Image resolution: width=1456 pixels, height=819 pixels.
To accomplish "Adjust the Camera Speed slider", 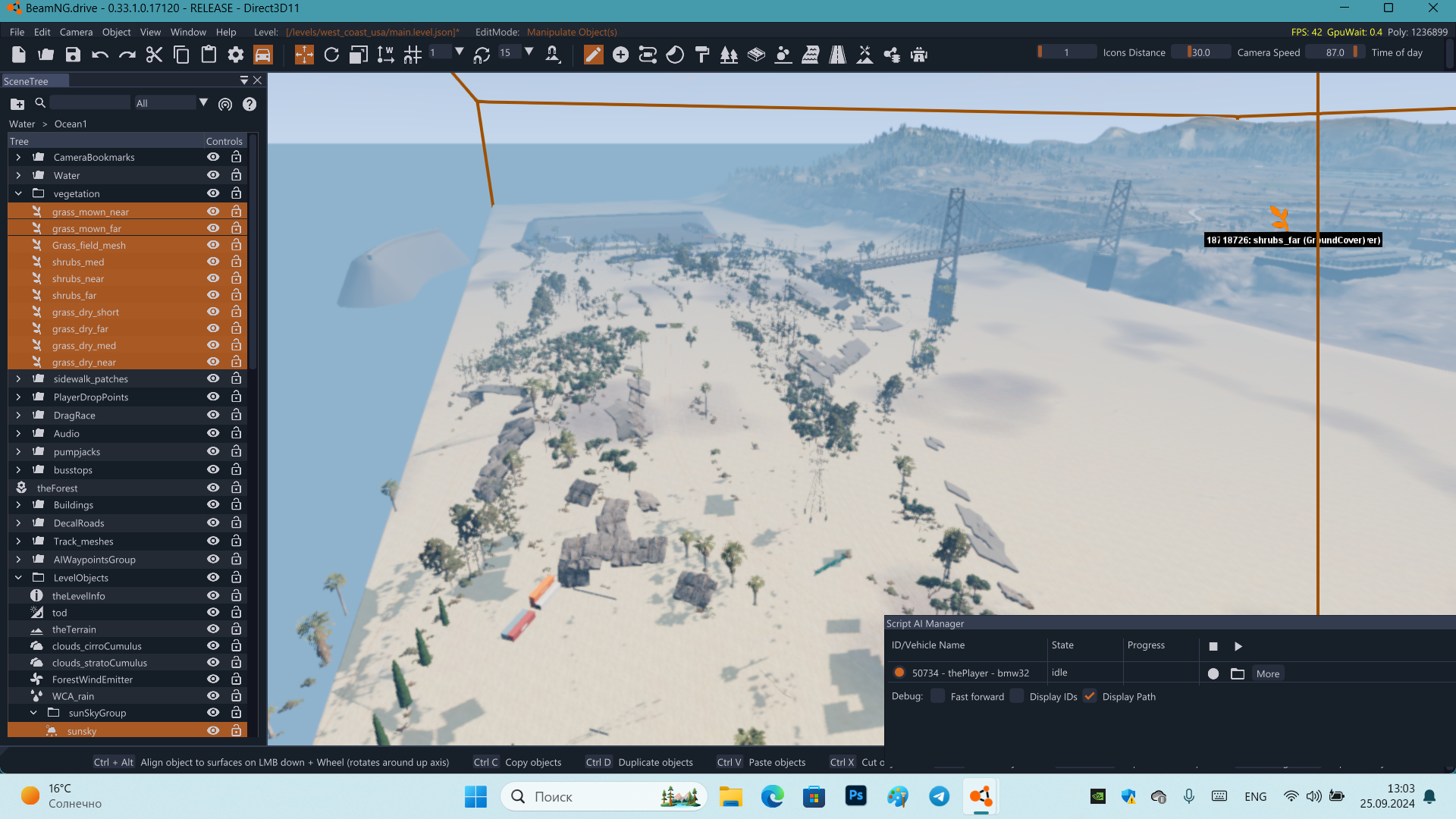I will (1200, 52).
